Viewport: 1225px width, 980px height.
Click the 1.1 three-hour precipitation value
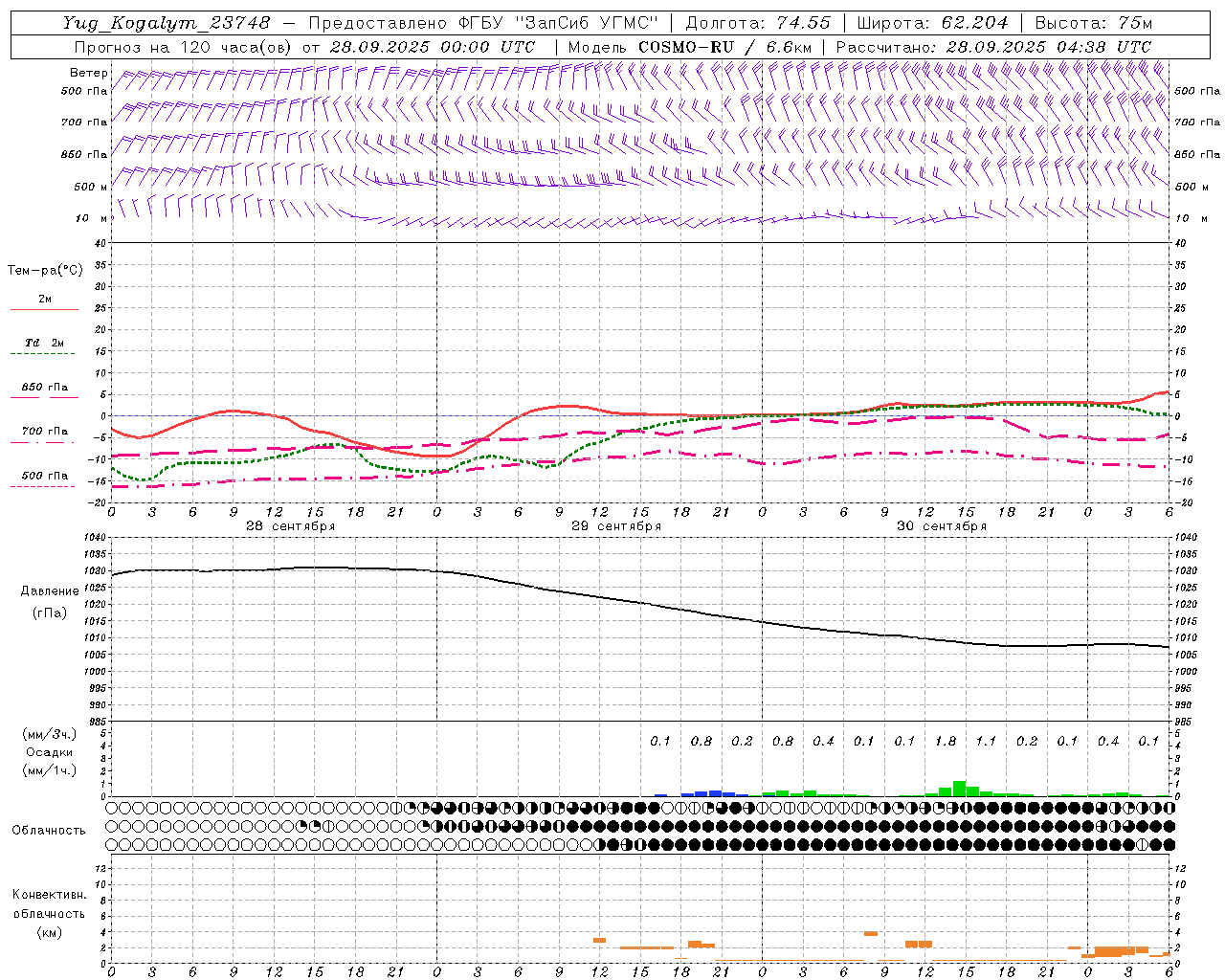(986, 741)
